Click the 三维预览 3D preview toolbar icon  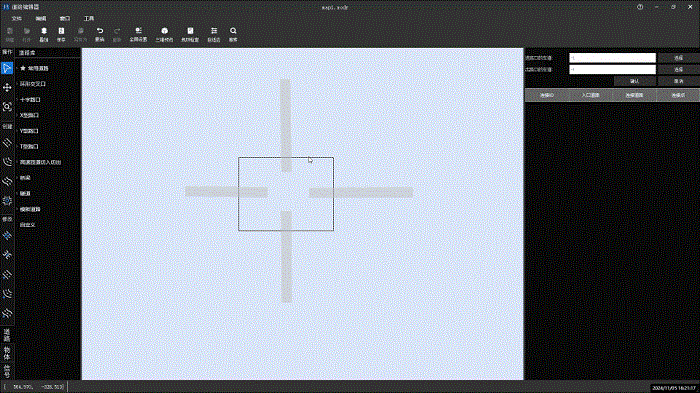click(x=164, y=34)
